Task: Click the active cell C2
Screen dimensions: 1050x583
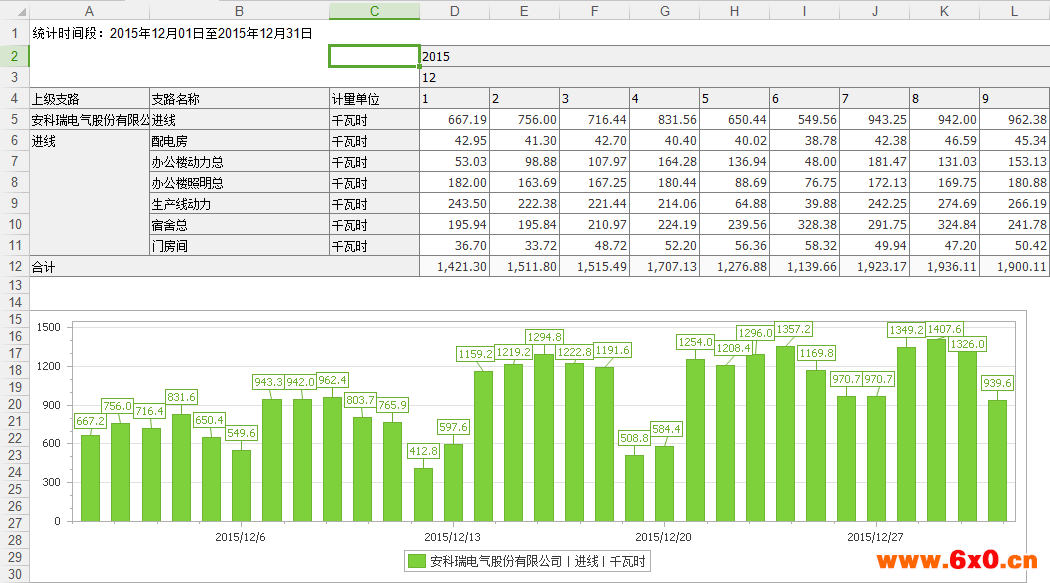Action: [374, 56]
